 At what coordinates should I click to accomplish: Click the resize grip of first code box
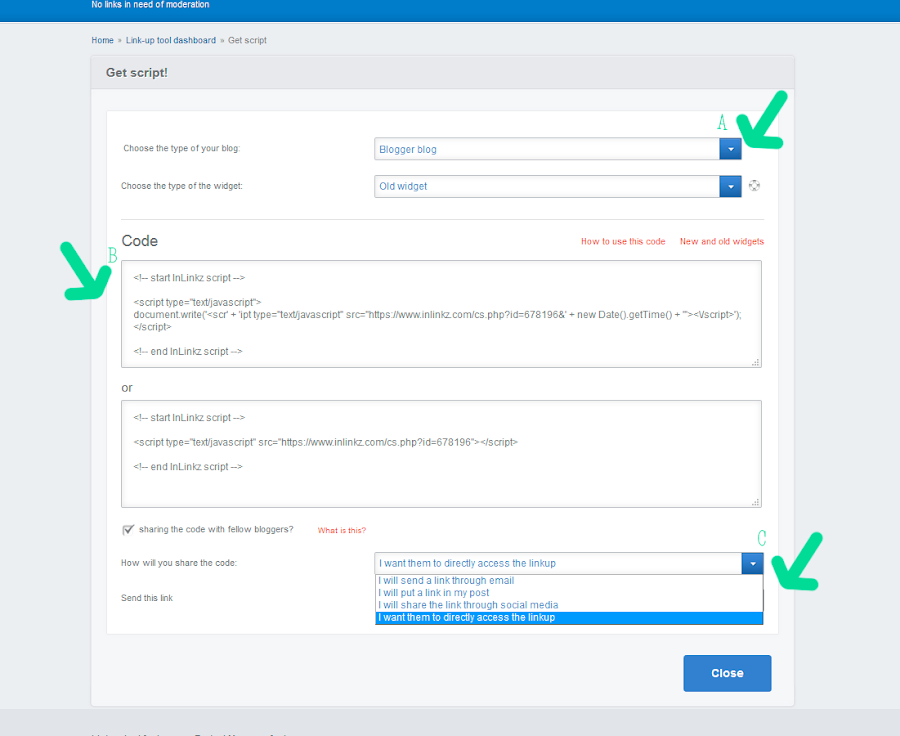coord(756,362)
